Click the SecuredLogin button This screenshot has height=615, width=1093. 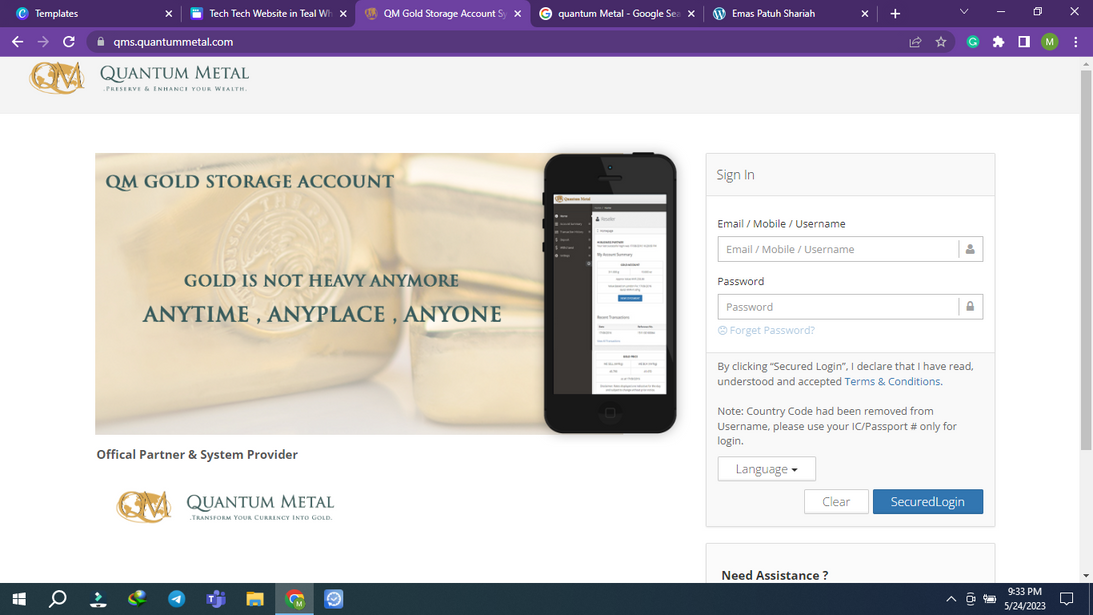(928, 501)
